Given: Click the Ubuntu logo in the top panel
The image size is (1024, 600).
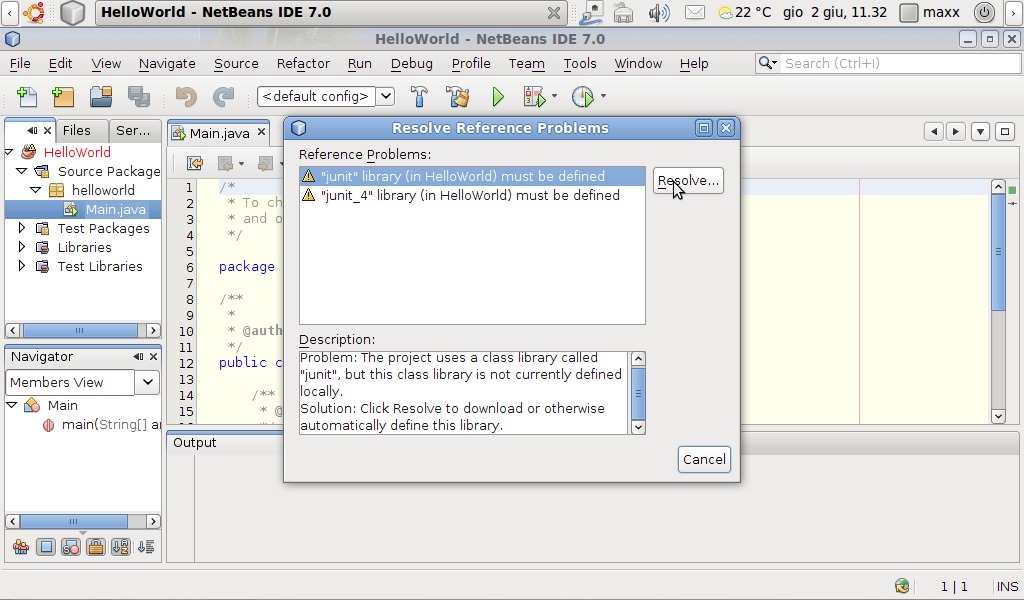Looking at the screenshot, I should (x=34, y=12).
